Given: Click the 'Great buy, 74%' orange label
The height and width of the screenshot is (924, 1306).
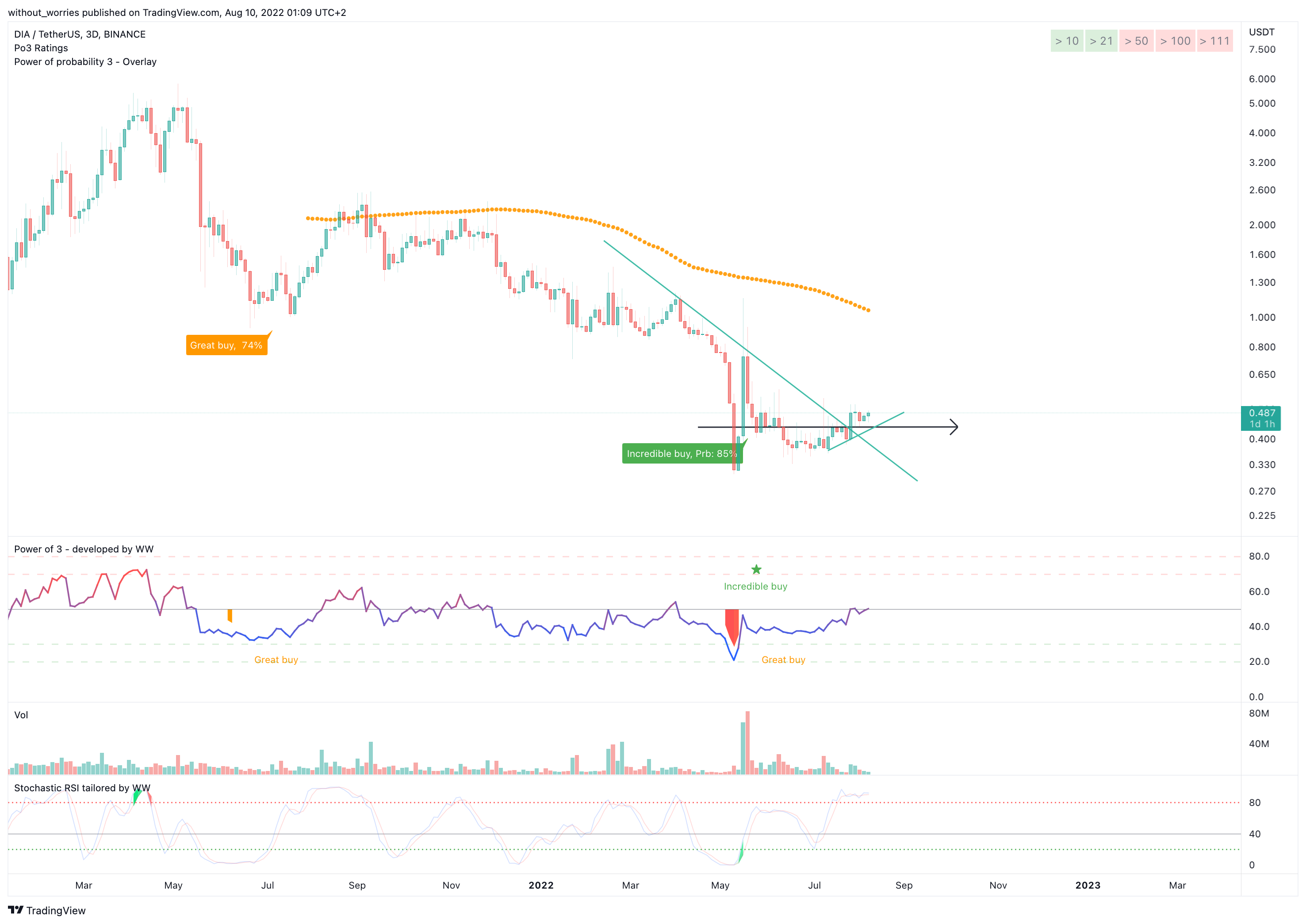Looking at the screenshot, I should [x=226, y=345].
